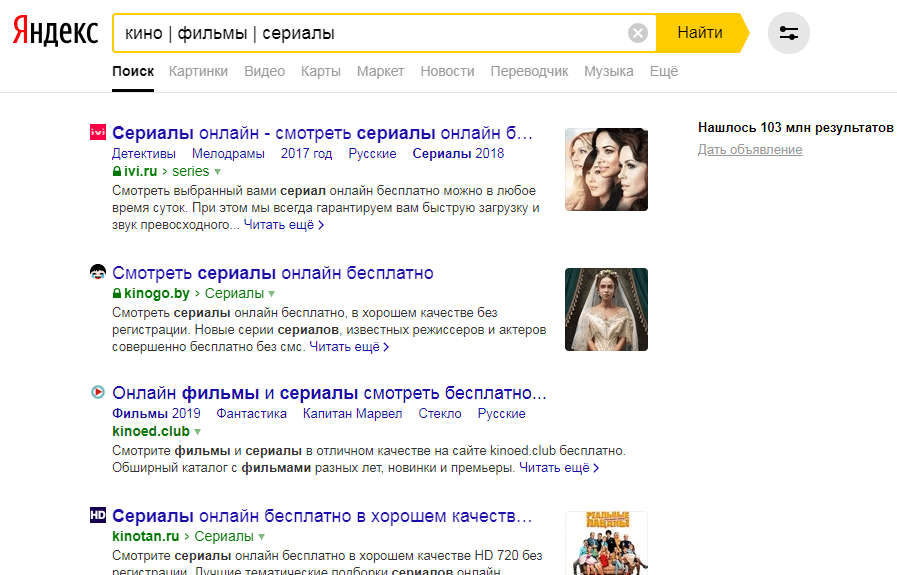
Task: Expand the ivi.ru result dropdown arrow
Action: [217, 172]
